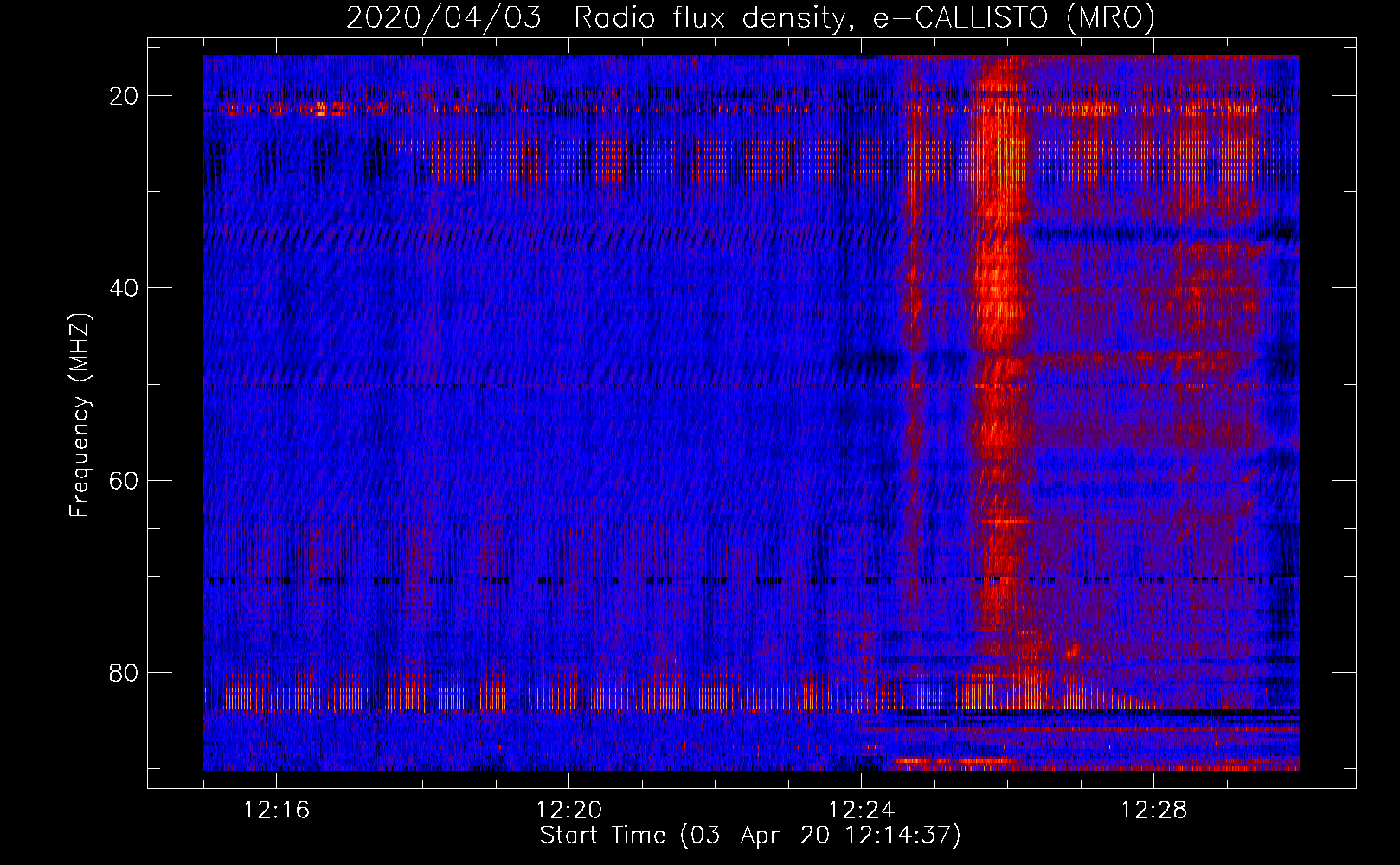The image size is (1400, 865).
Task: Click the 40 MHz frequency tick label
Action: coord(124,288)
